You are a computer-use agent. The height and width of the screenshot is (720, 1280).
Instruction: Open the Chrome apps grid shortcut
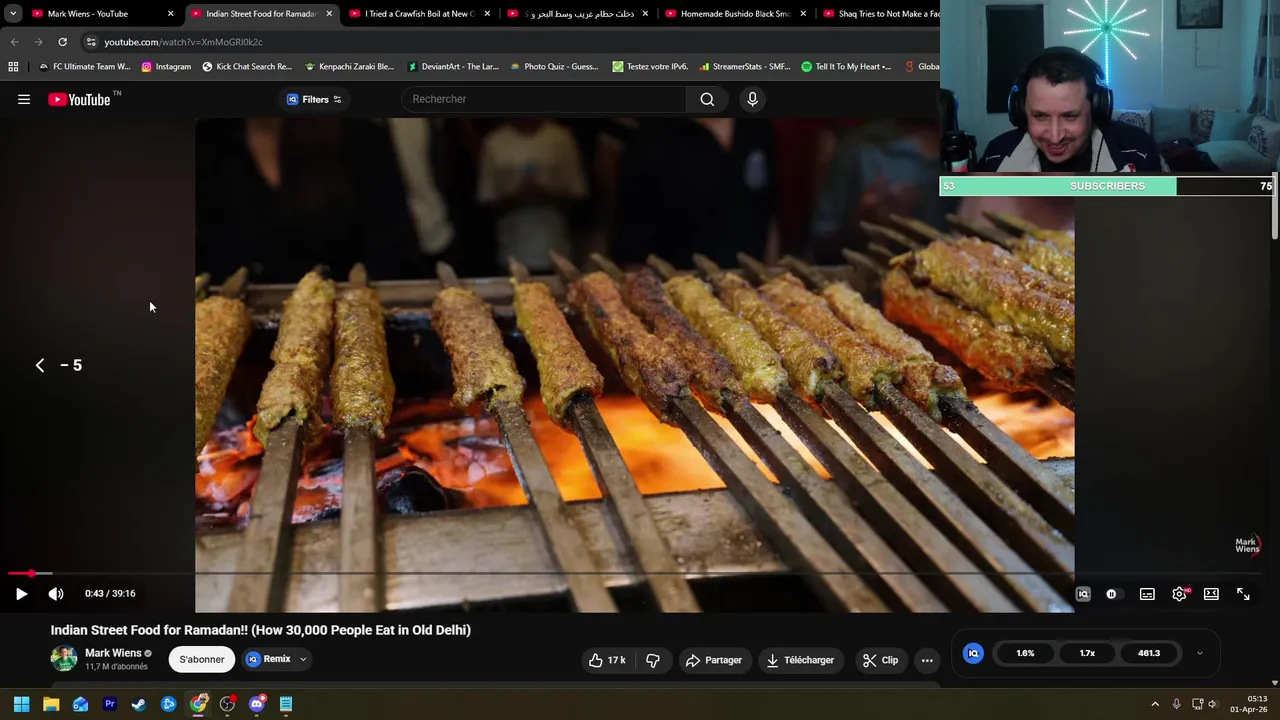[x=13, y=67]
